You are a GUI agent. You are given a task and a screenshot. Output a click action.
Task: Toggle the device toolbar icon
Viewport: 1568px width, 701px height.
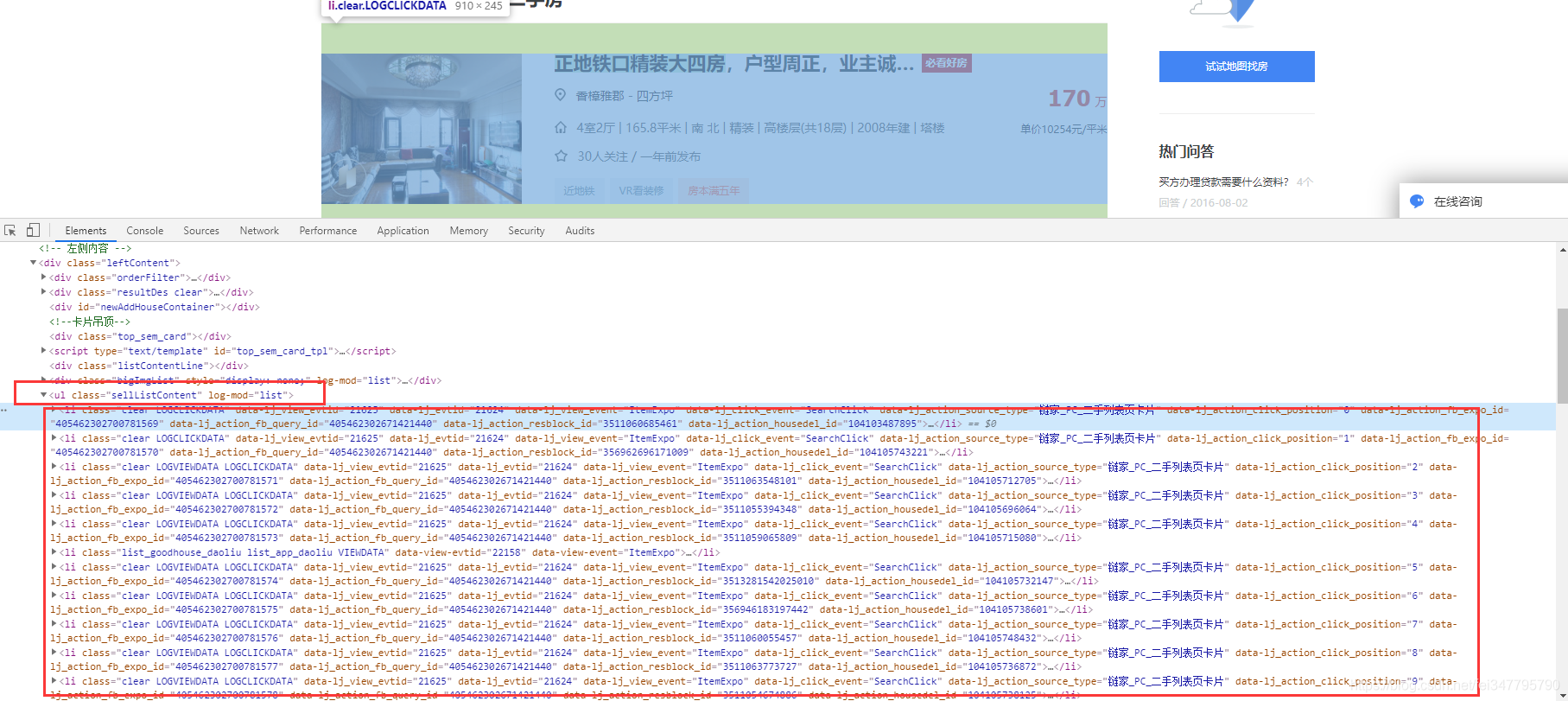(x=33, y=231)
